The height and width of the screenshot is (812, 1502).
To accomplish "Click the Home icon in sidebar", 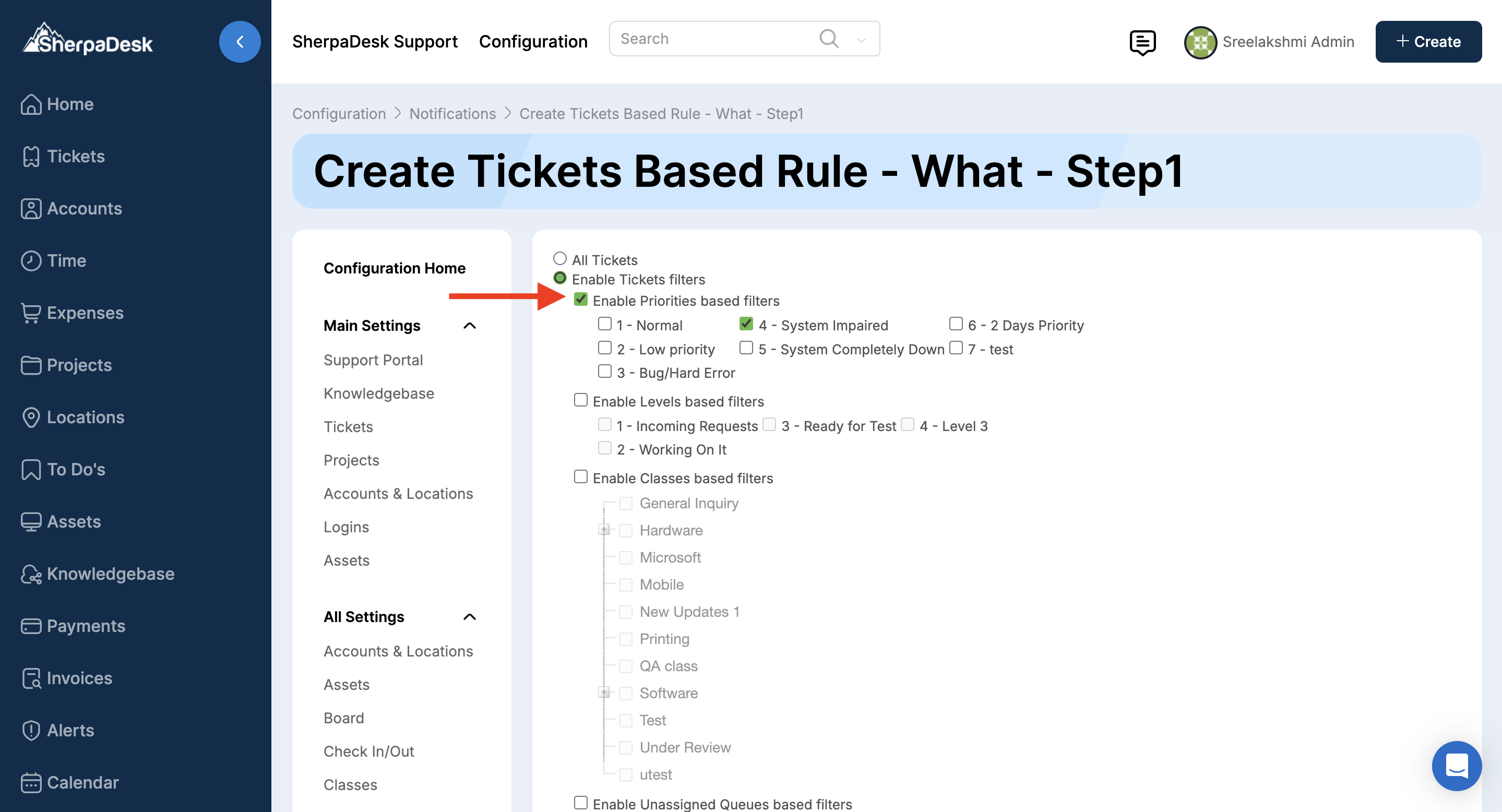I will [31, 104].
